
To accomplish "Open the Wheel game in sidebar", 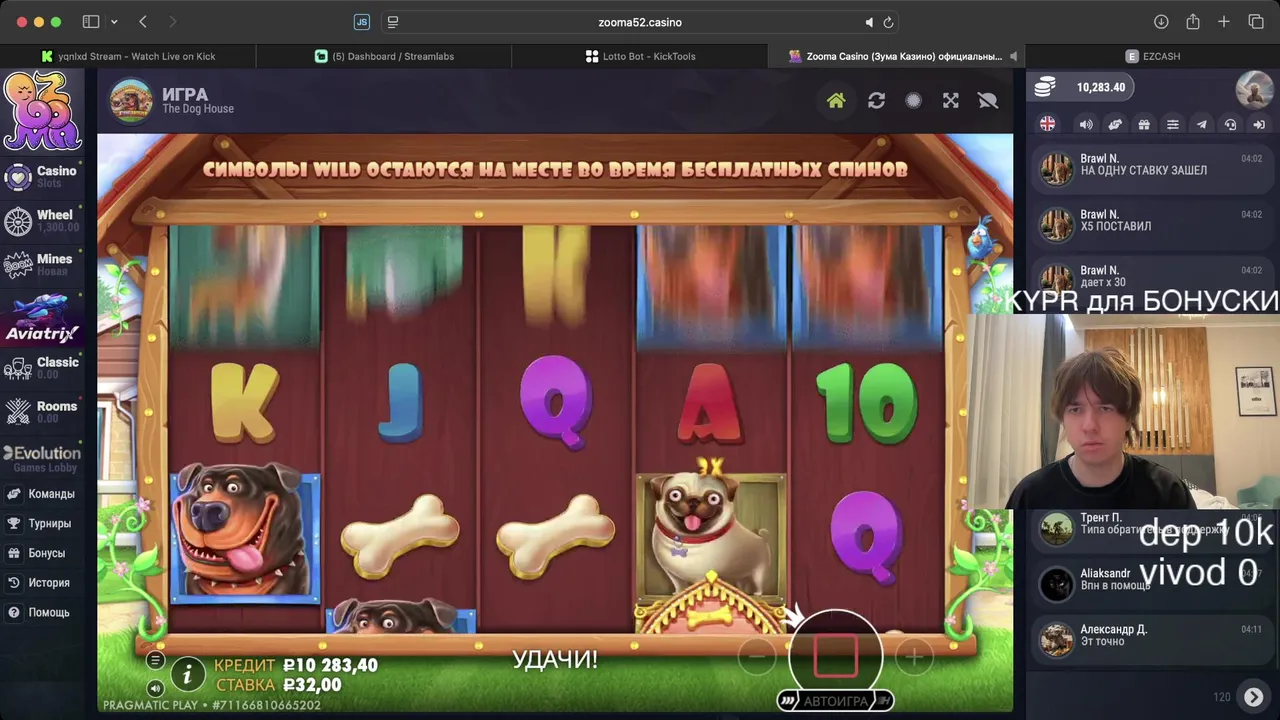I will point(42,220).
